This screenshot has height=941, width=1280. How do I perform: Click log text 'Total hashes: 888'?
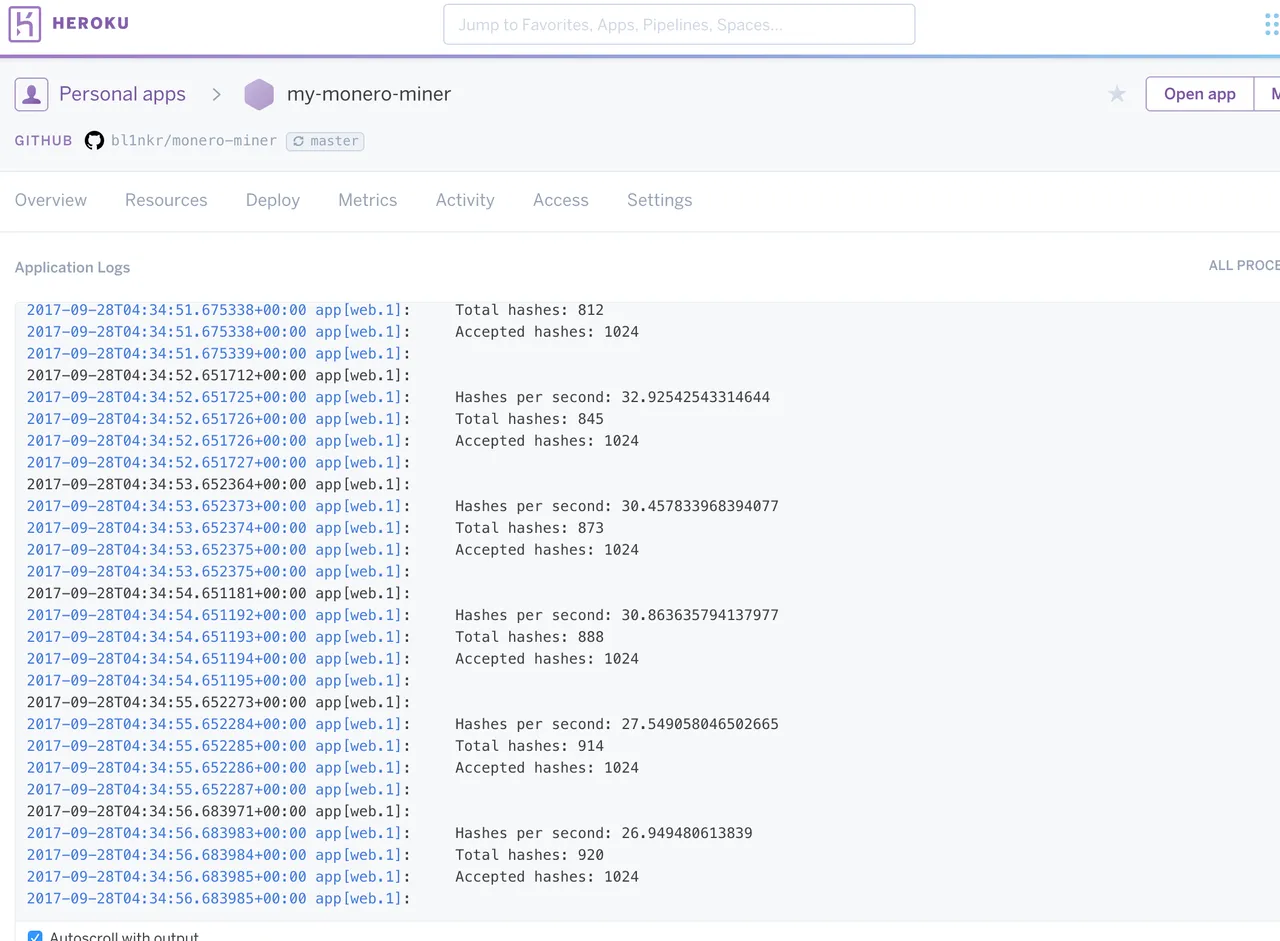(x=529, y=637)
